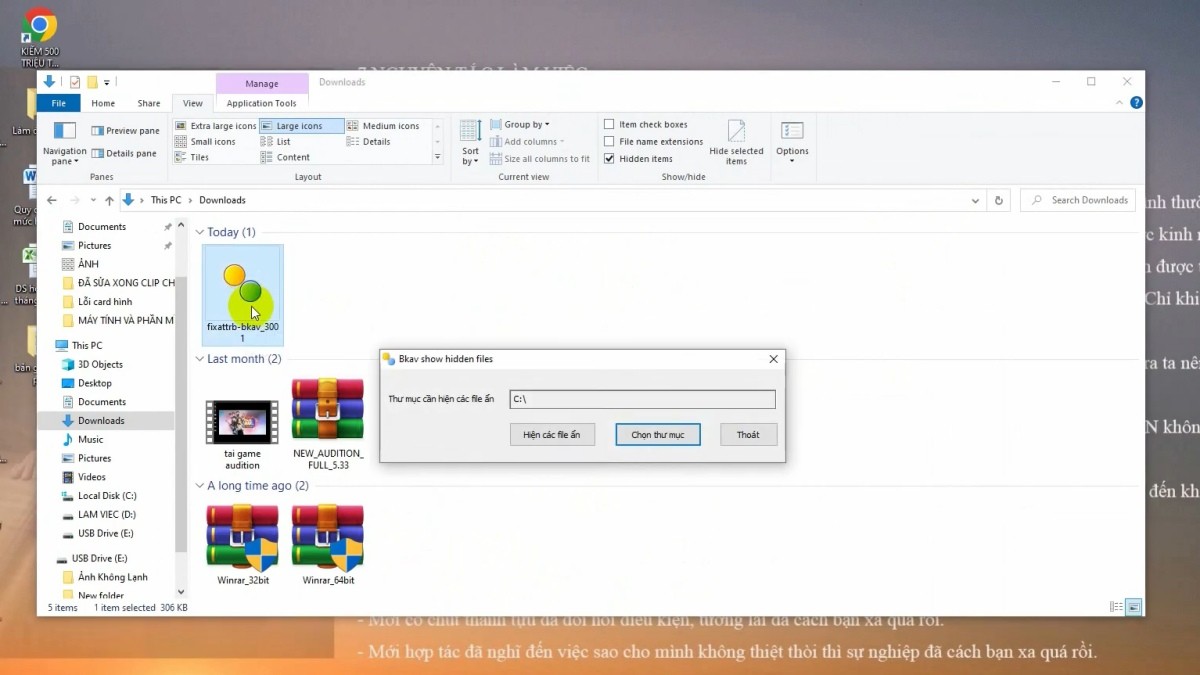Click the Hiện các file ẩn button
This screenshot has width=1200, height=675.
click(552, 434)
